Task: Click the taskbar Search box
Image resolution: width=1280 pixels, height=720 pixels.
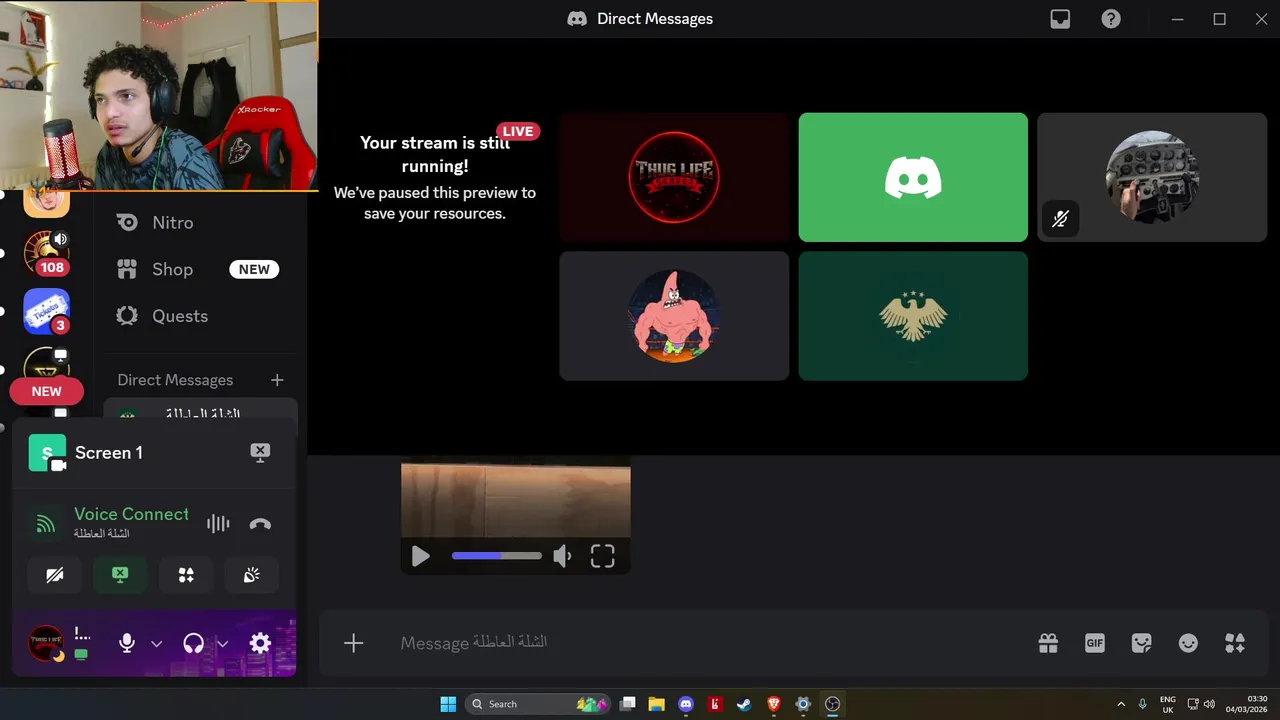Action: [538, 704]
